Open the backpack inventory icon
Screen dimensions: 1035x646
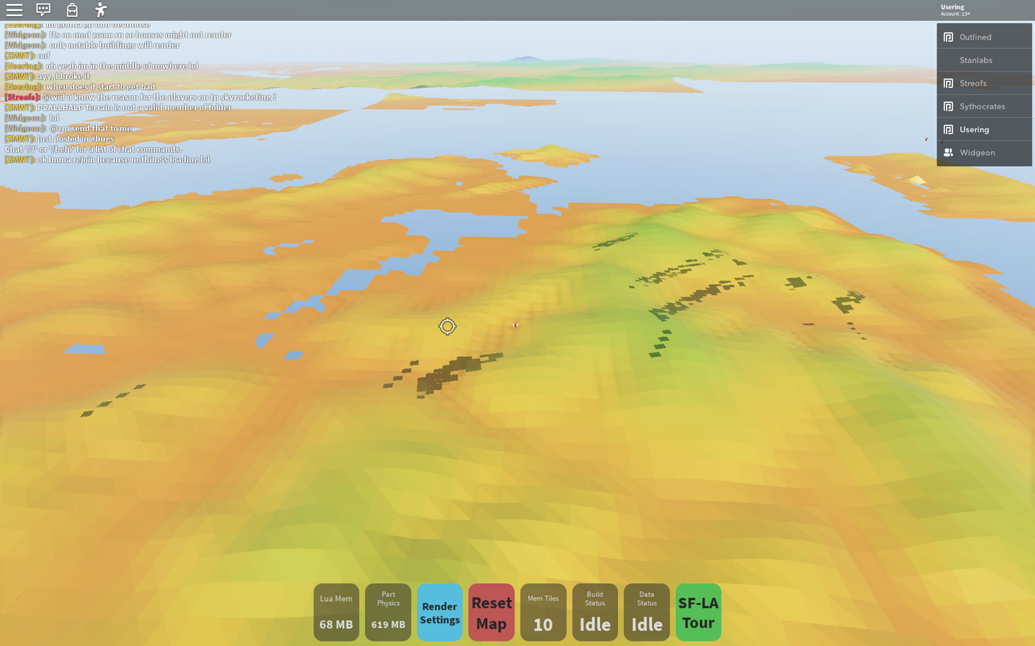[72, 10]
